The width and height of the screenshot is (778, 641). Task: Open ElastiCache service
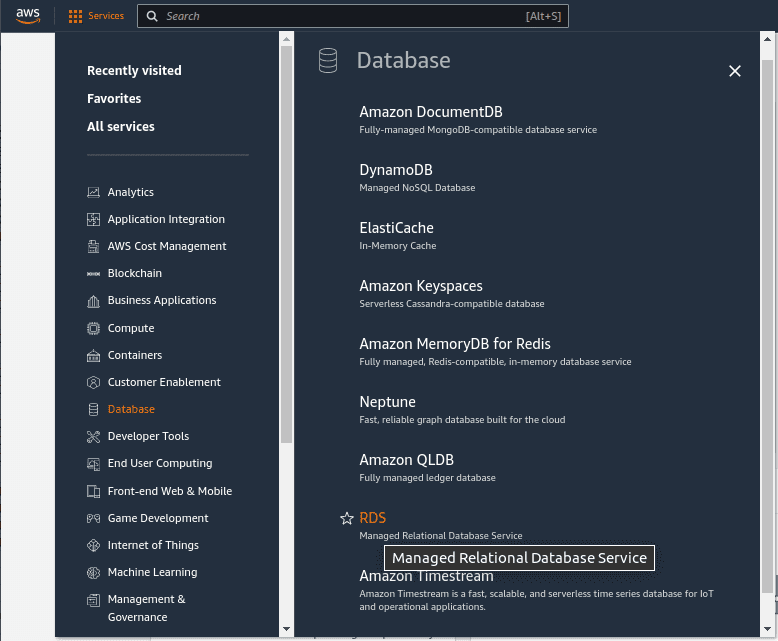(396, 228)
